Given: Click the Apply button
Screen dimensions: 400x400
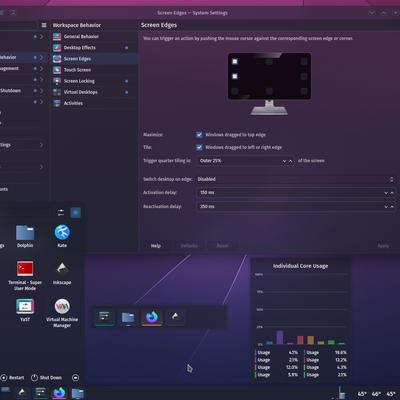Looking at the screenshot, I should pyautogui.click(x=383, y=246).
